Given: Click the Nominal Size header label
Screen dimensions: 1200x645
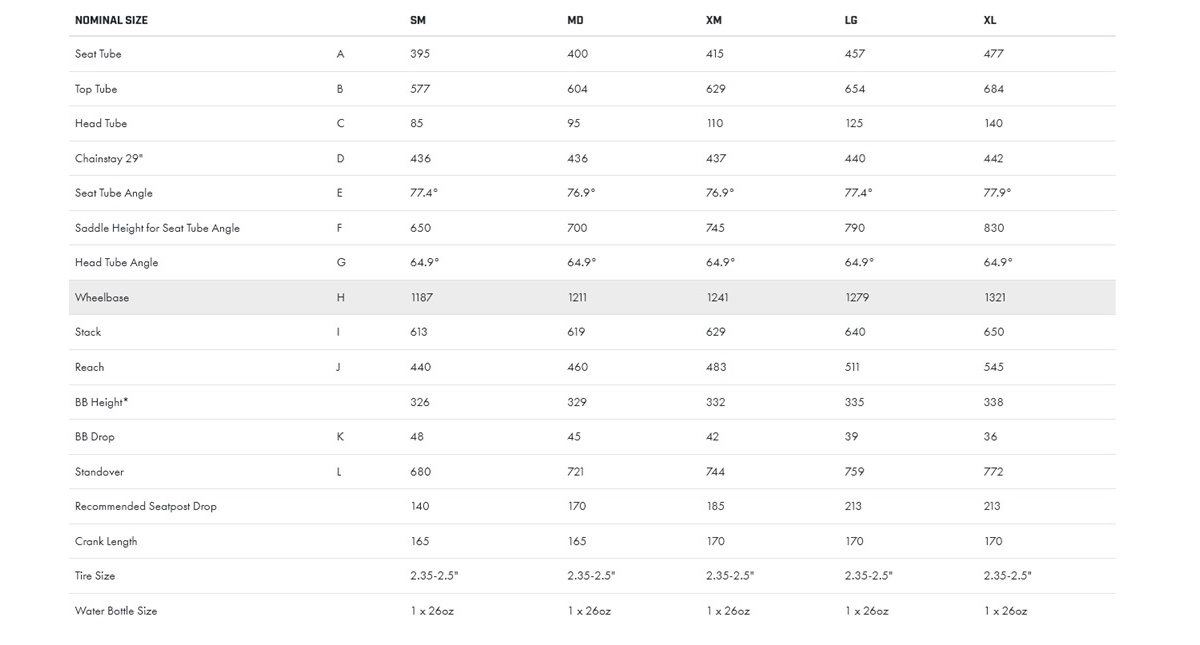Looking at the screenshot, I should pos(111,20).
